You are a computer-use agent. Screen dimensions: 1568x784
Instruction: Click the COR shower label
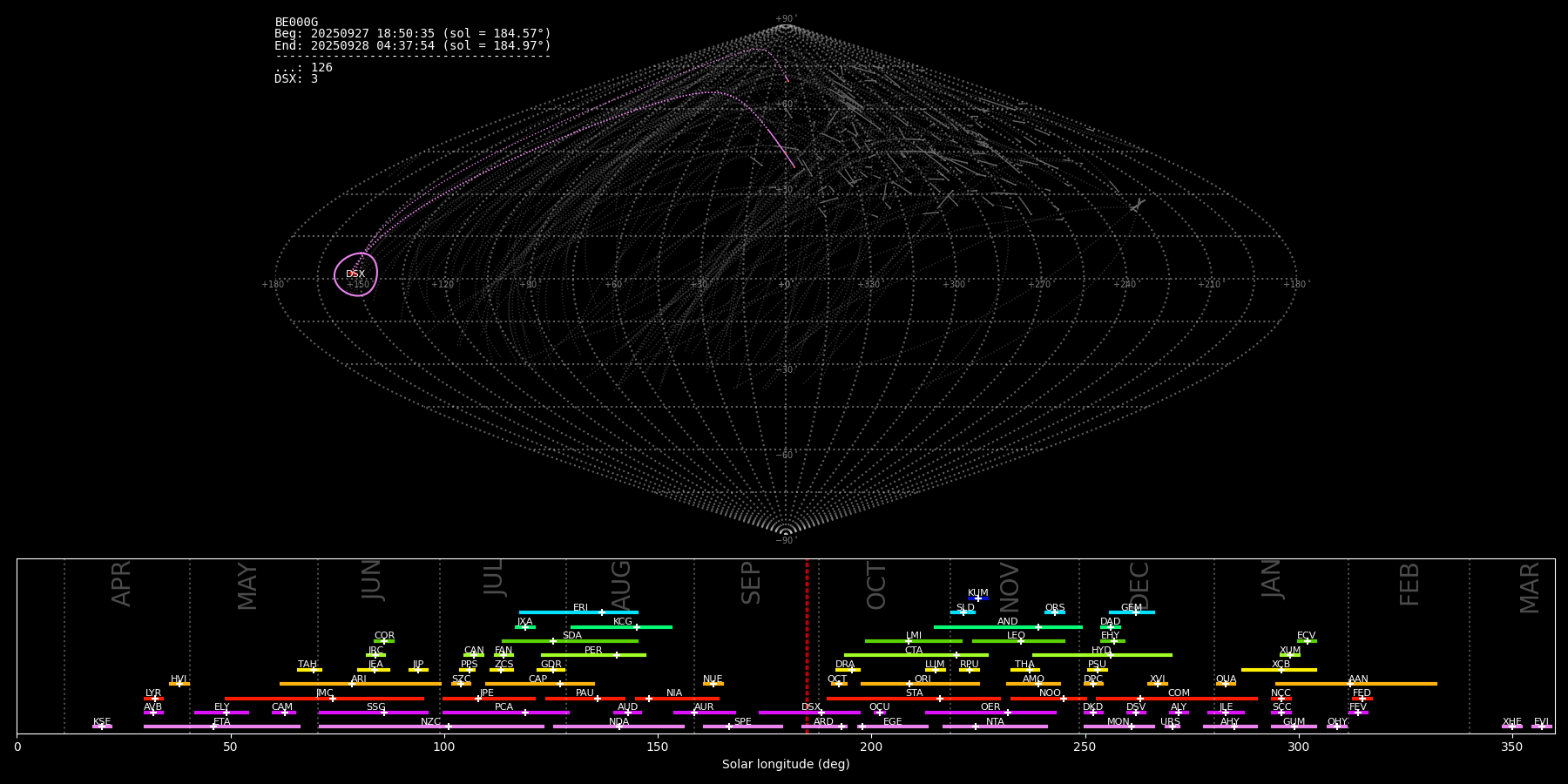(x=384, y=636)
